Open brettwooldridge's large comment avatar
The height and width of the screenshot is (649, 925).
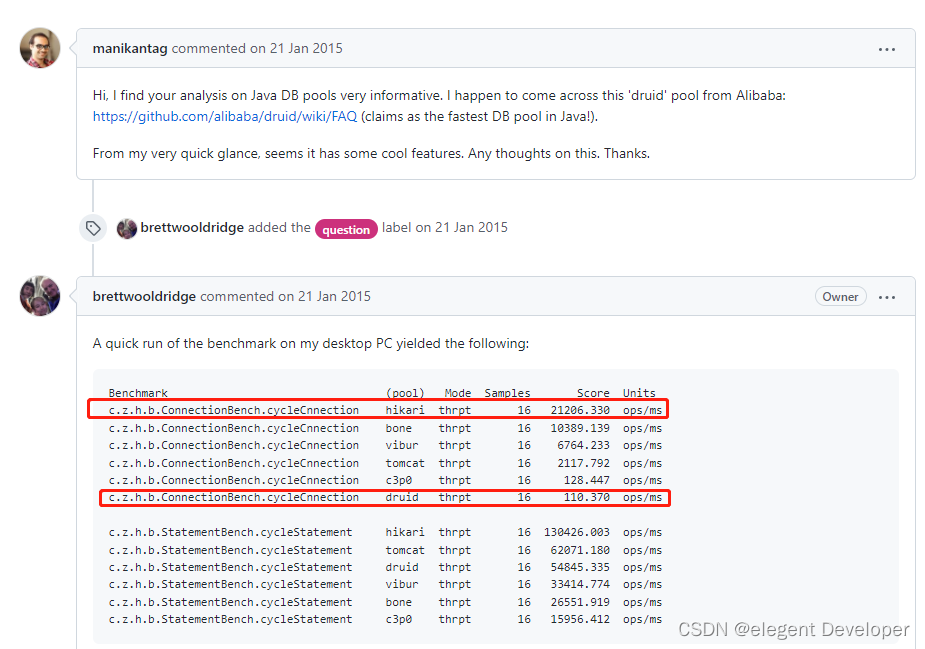[40, 296]
